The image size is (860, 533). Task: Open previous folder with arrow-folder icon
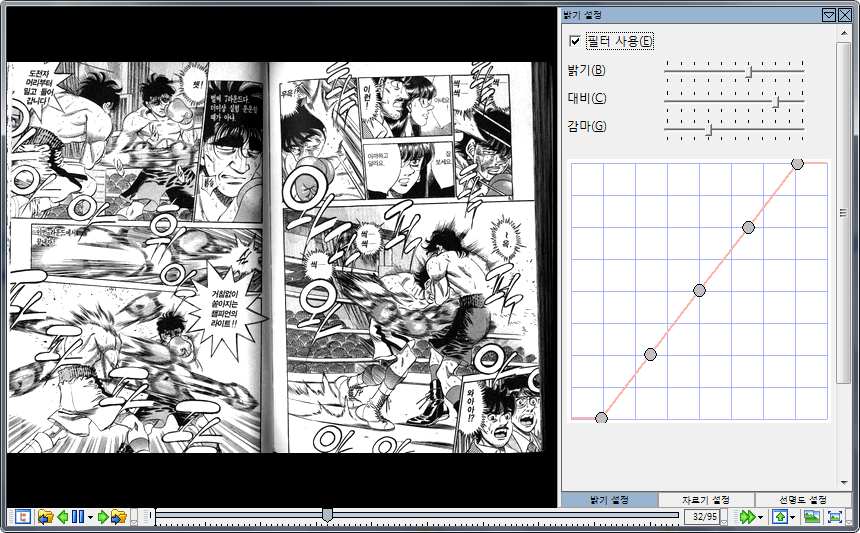tap(46, 517)
